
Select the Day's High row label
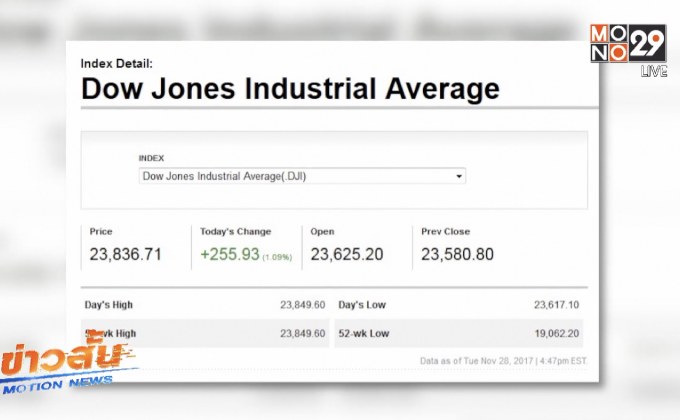pos(110,304)
